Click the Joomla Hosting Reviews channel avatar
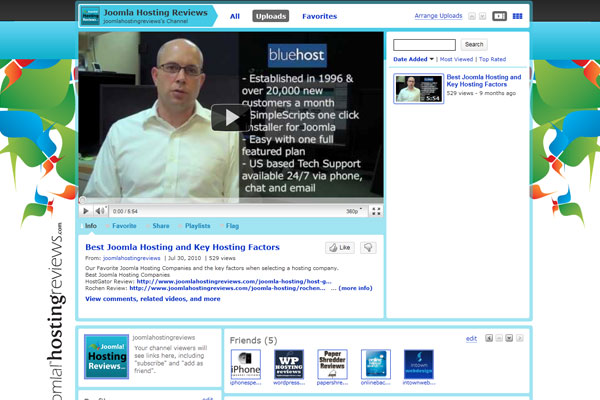 (106, 357)
